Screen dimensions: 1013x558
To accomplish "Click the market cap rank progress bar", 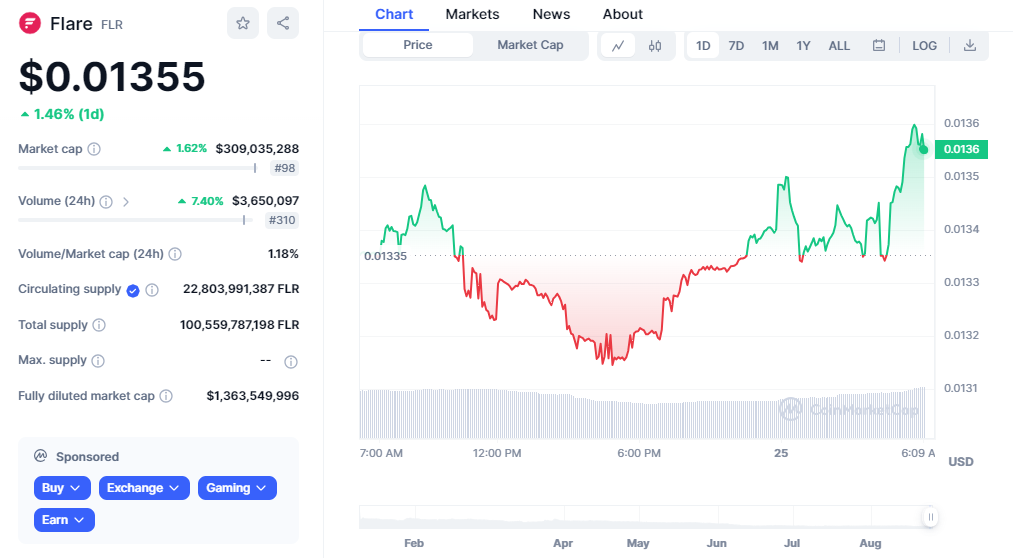I will coord(138,168).
